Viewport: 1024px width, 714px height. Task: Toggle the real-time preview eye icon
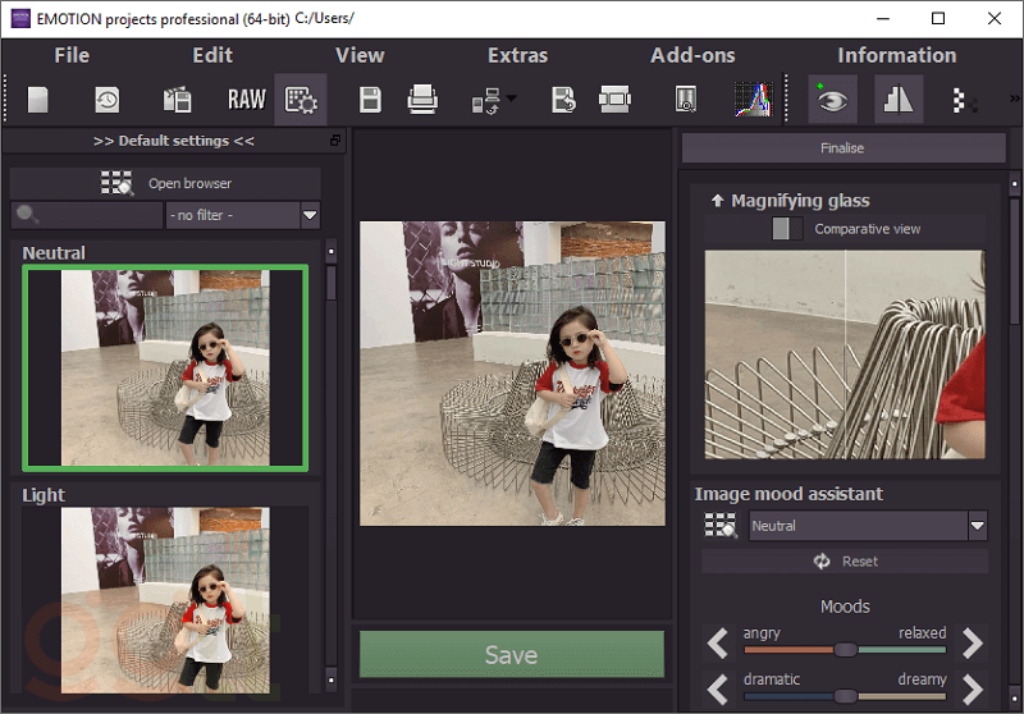coord(833,99)
